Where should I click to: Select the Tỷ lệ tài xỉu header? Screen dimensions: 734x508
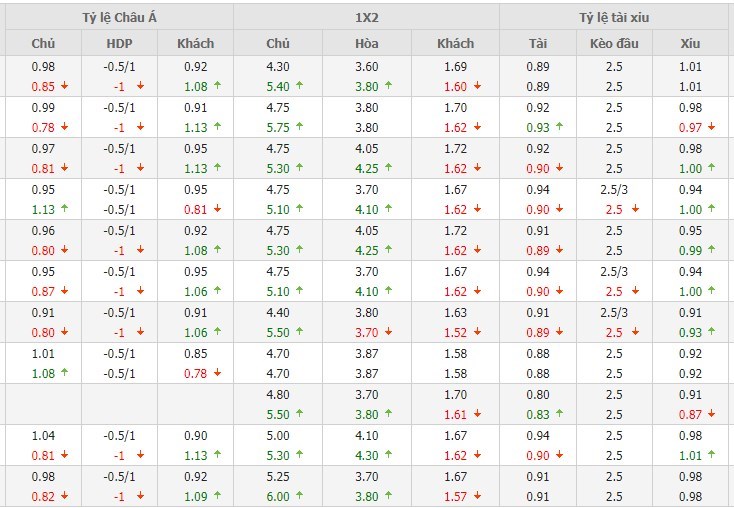click(617, 18)
